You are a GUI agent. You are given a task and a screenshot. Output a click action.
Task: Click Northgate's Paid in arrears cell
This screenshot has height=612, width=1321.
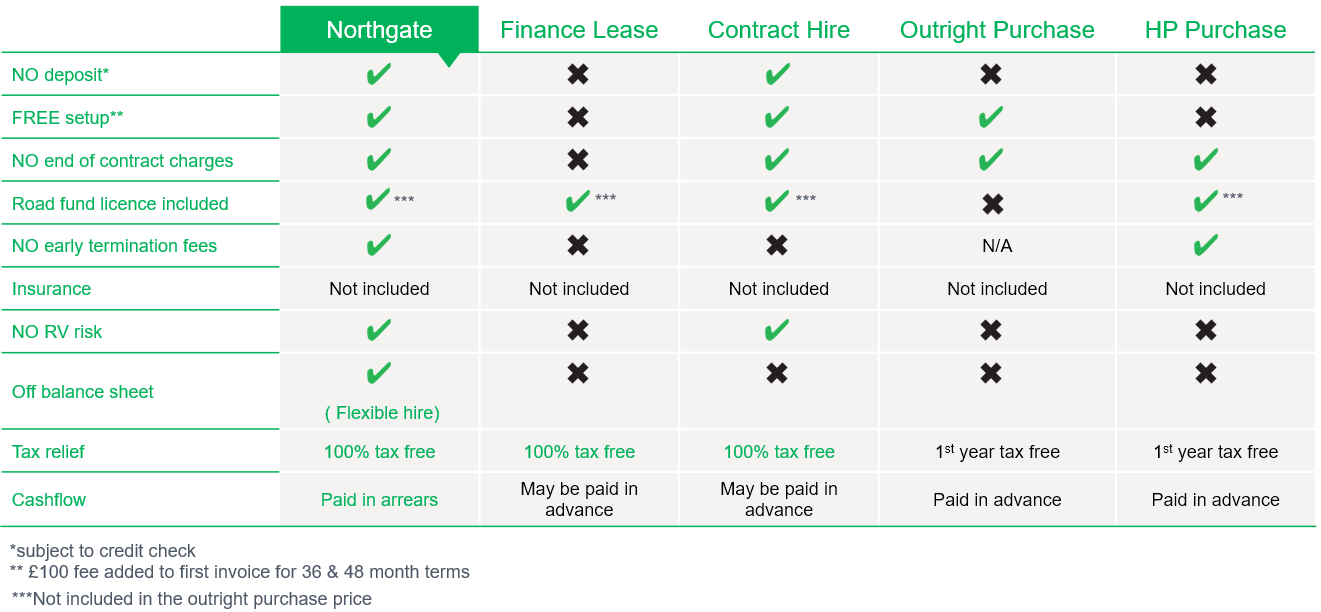pyautogui.click(x=379, y=500)
